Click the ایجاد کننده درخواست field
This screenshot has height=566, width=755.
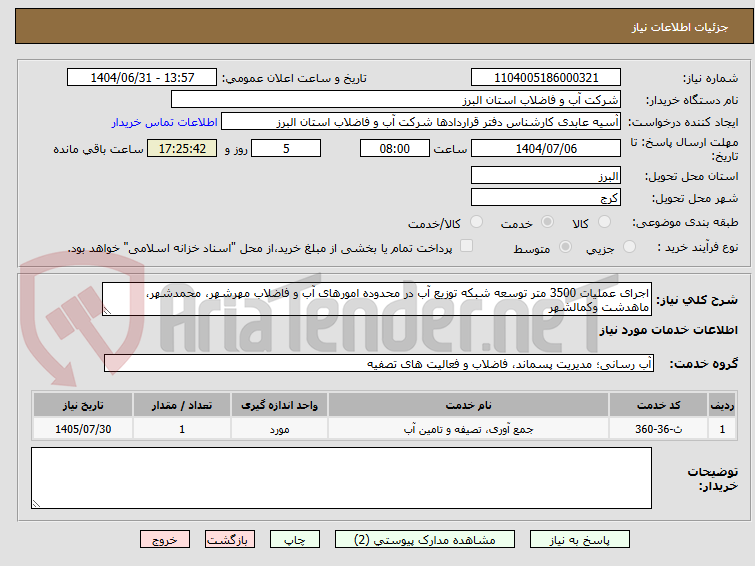pos(420,122)
